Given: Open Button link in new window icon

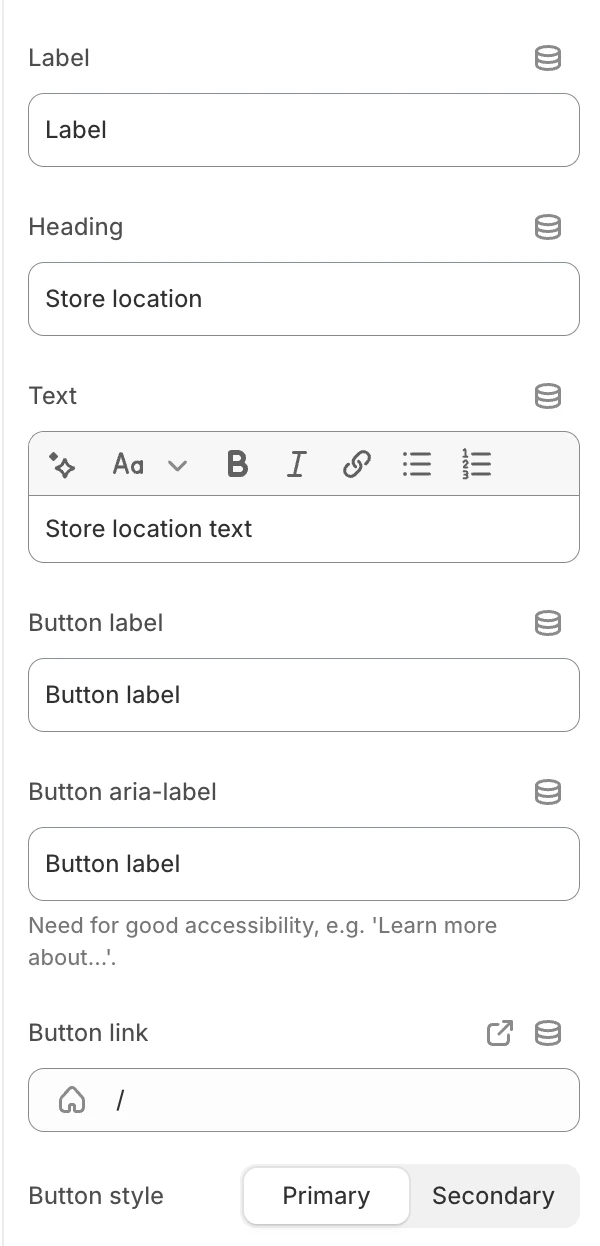Looking at the screenshot, I should [x=500, y=1034].
